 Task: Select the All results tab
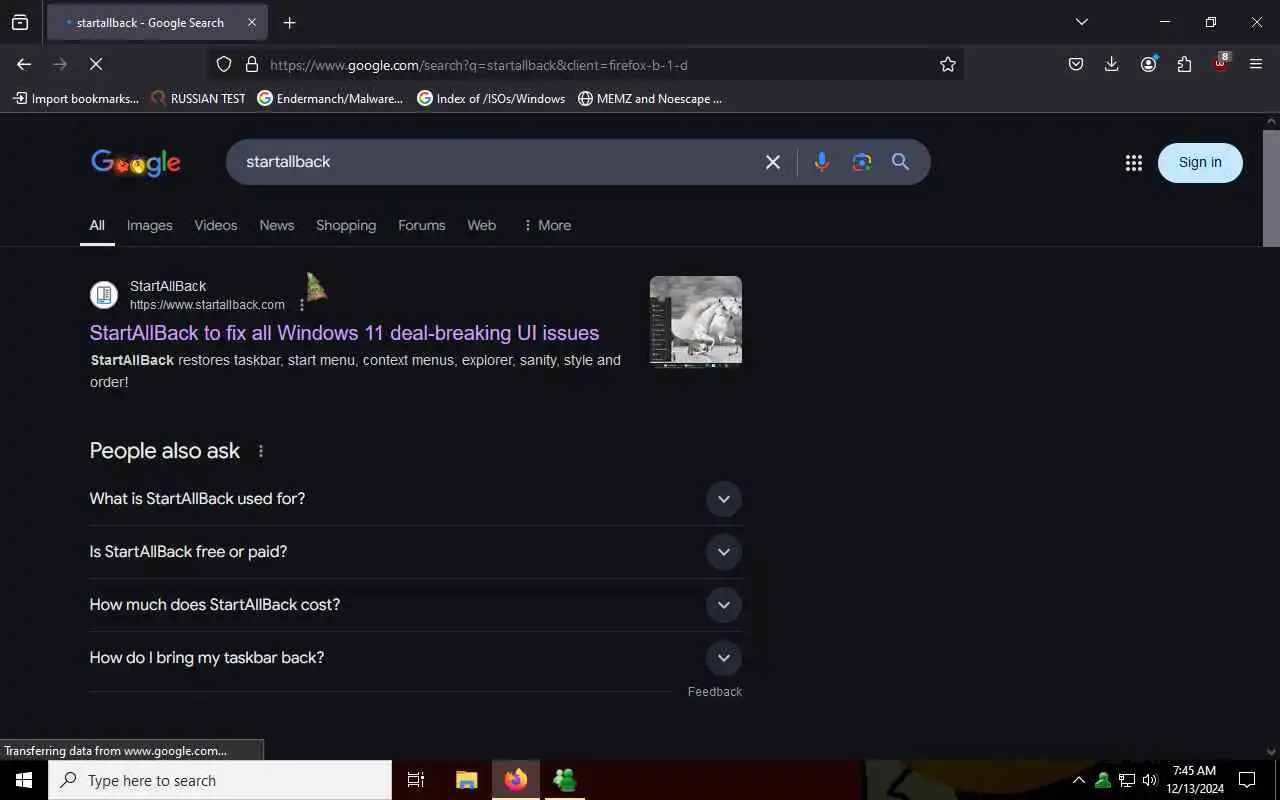pos(97,225)
